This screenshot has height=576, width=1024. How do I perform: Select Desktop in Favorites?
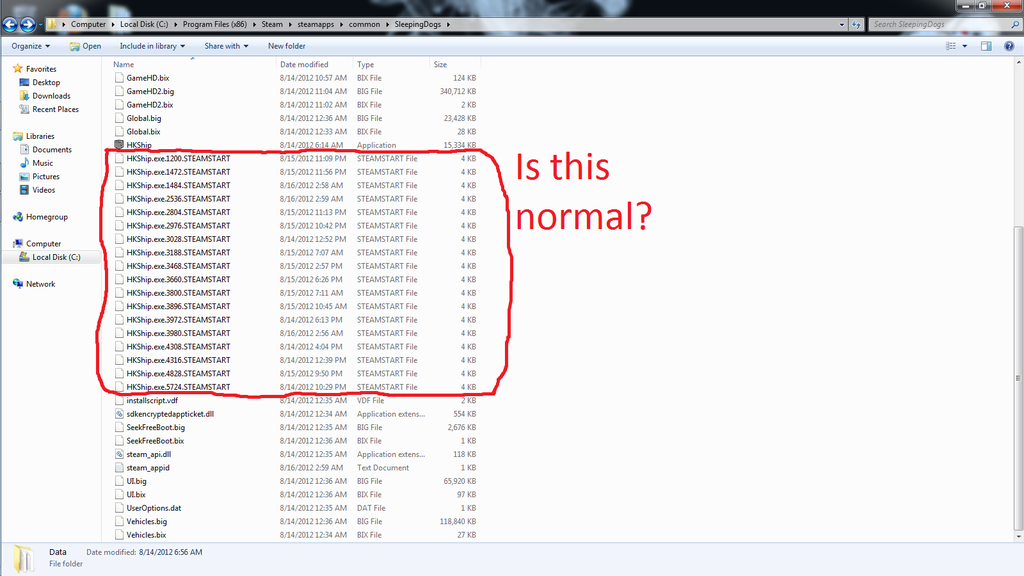click(x=46, y=82)
